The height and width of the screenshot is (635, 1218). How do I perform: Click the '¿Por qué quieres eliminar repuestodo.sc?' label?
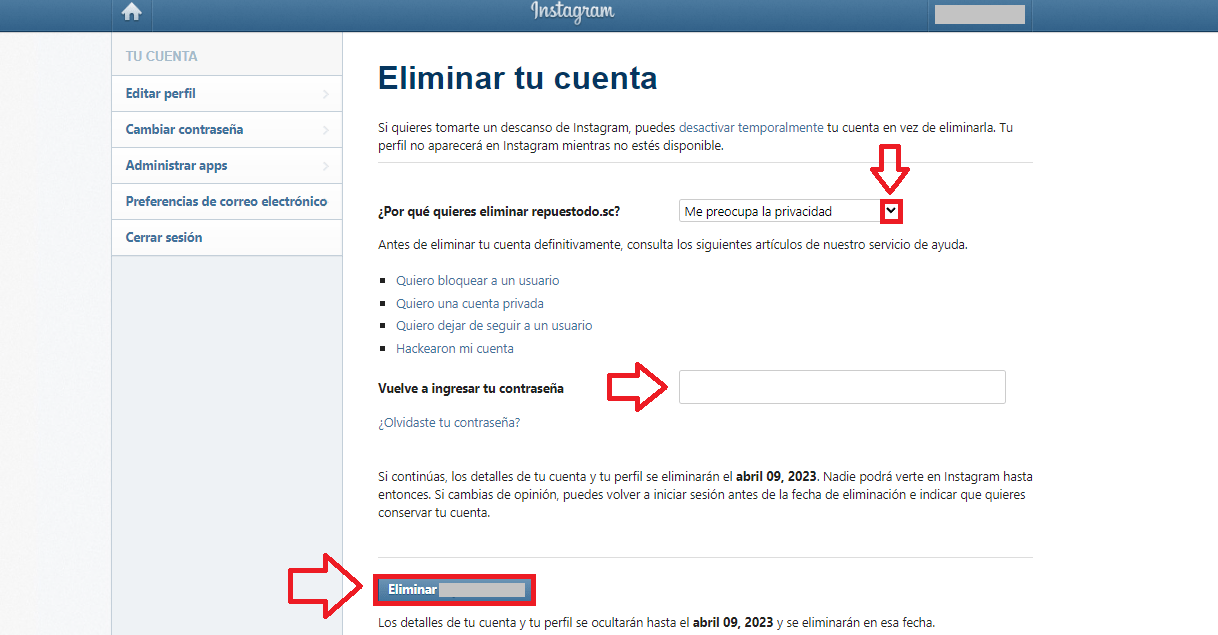(x=499, y=212)
